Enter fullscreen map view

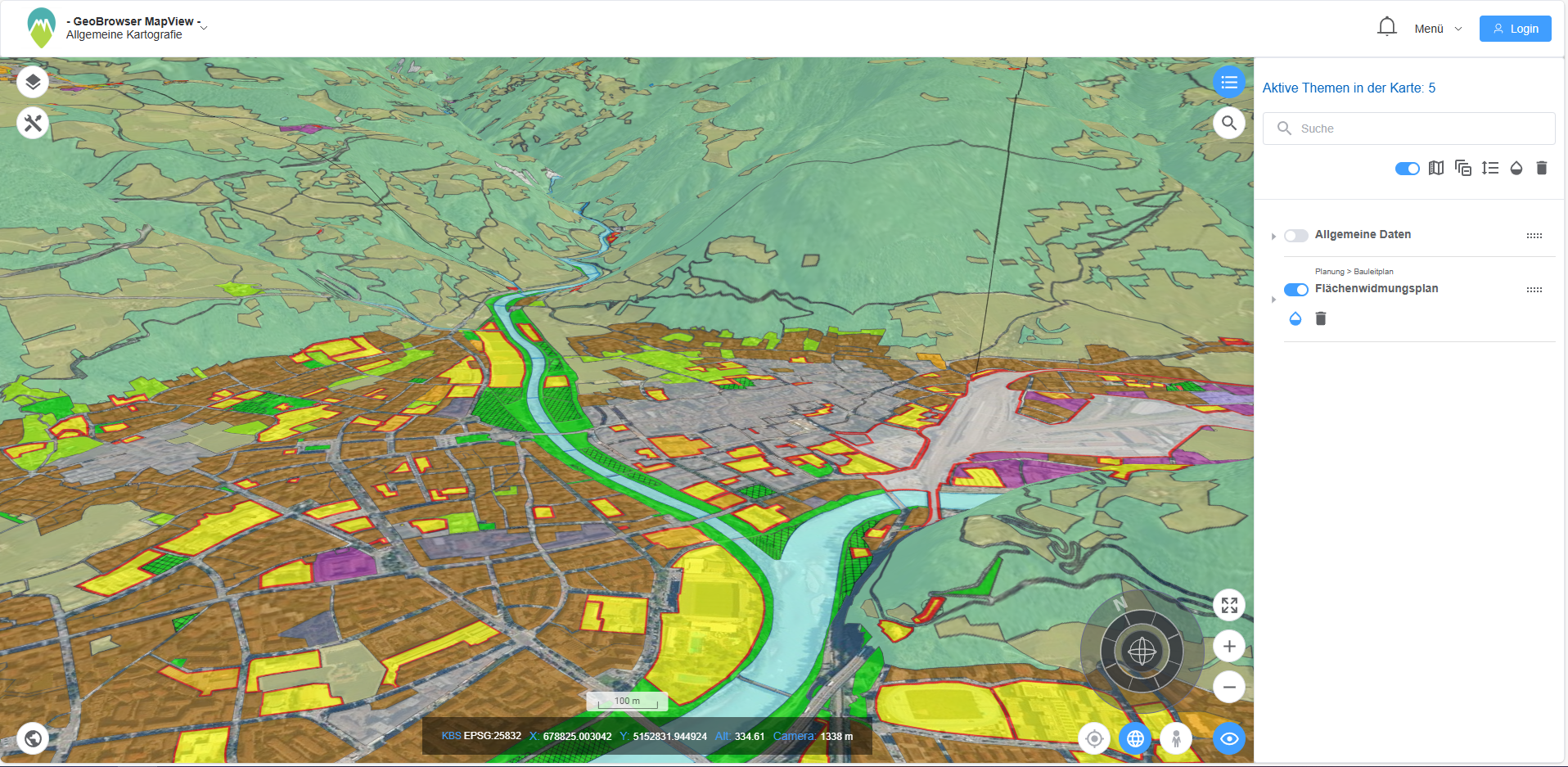(x=1228, y=605)
